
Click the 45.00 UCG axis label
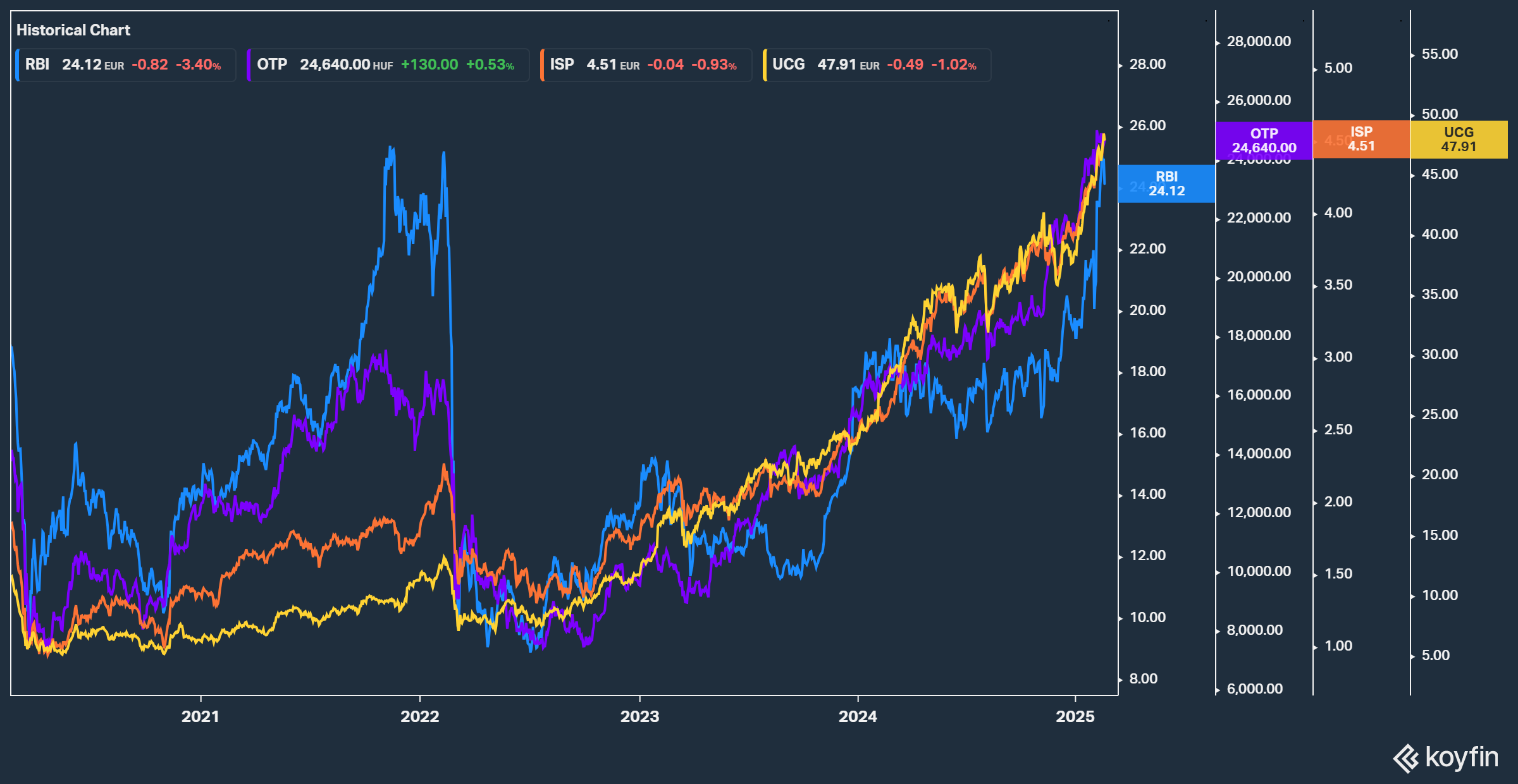tap(1440, 175)
